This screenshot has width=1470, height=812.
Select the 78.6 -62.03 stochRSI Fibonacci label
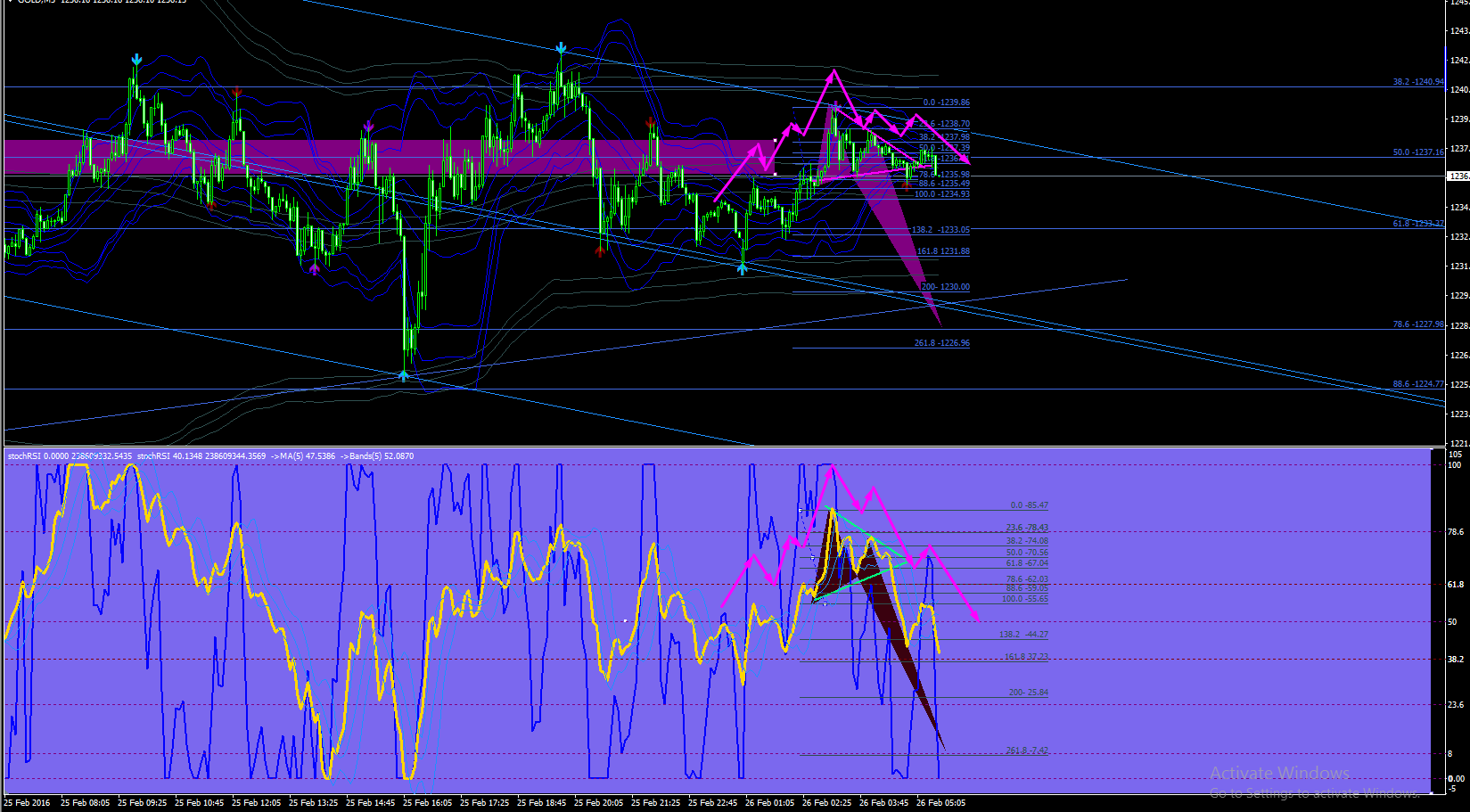[1027, 579]
